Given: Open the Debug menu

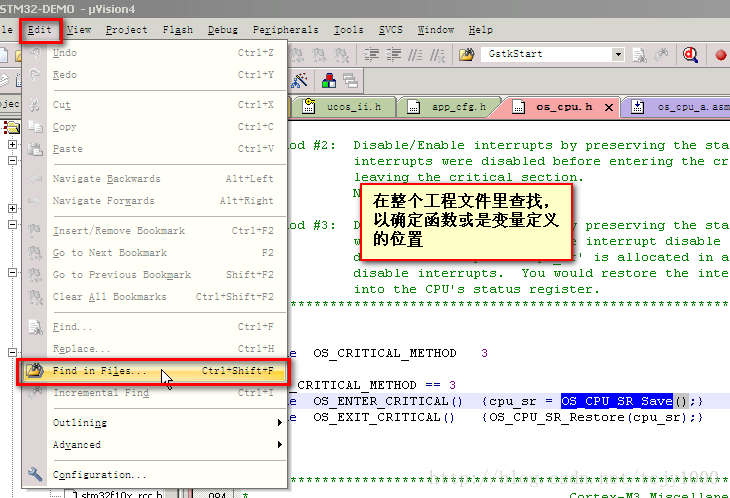Looking at the screenshot, I should (x=223, y=30).
